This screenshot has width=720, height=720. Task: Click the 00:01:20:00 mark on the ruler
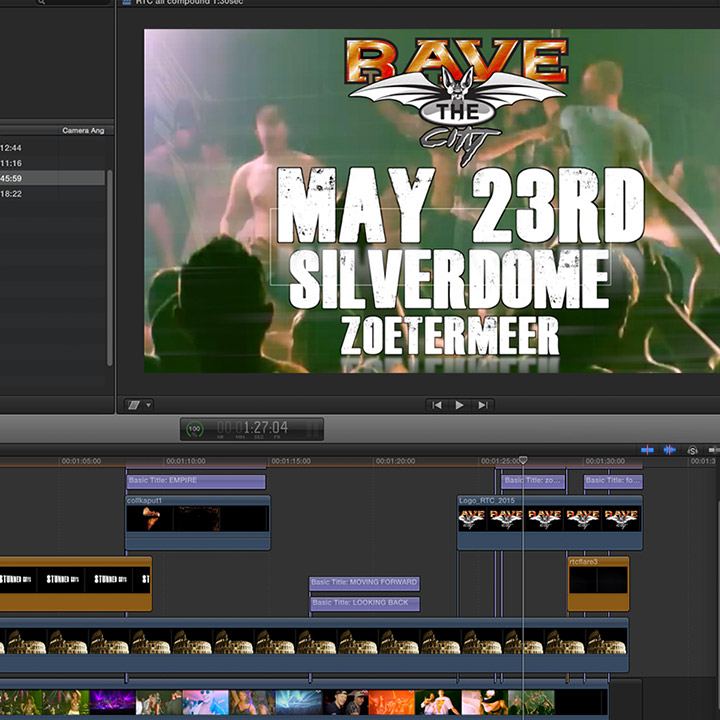[x=395, y=461]
